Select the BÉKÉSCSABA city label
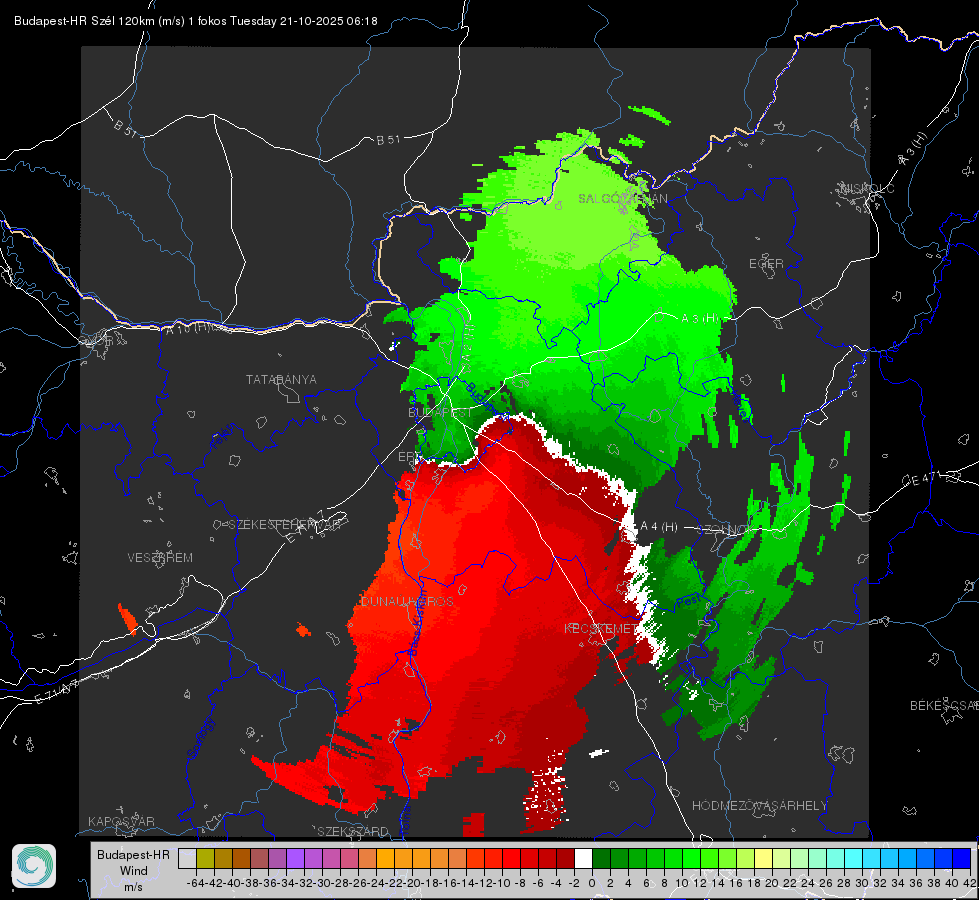979x900 pixels. pos(944,706)
